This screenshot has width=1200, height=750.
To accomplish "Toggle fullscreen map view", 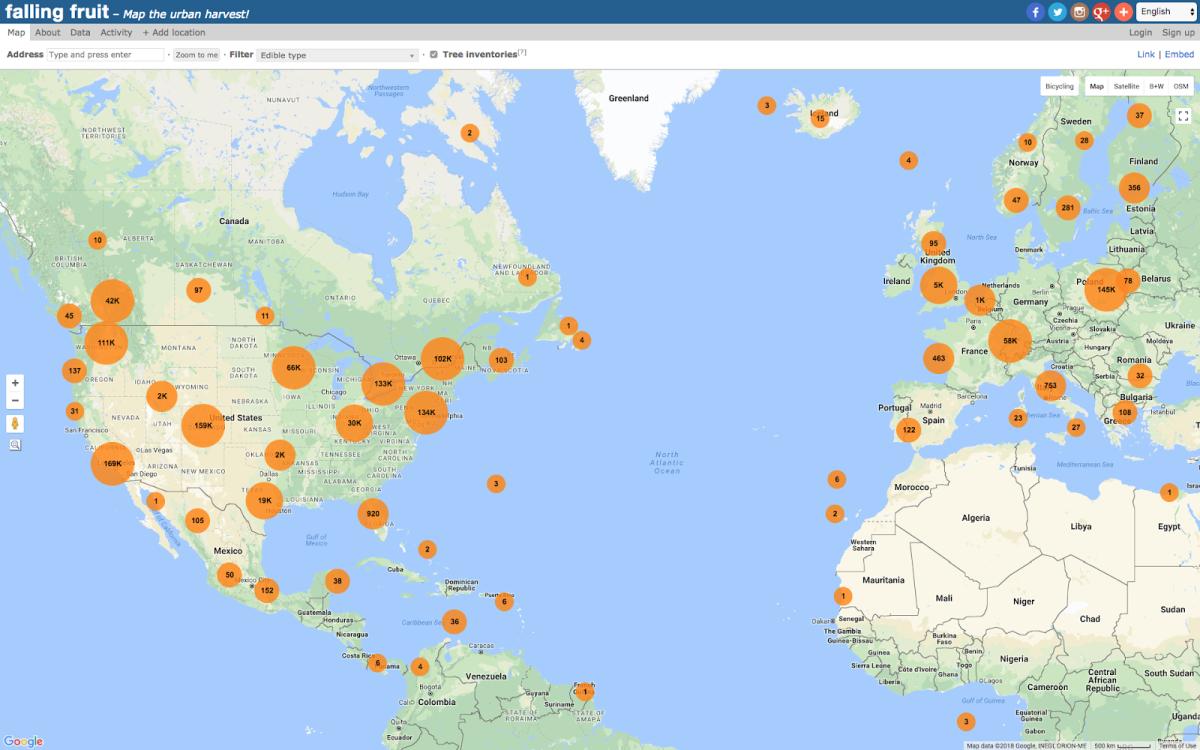I will pyautogui.click(x=1183, y=116).
